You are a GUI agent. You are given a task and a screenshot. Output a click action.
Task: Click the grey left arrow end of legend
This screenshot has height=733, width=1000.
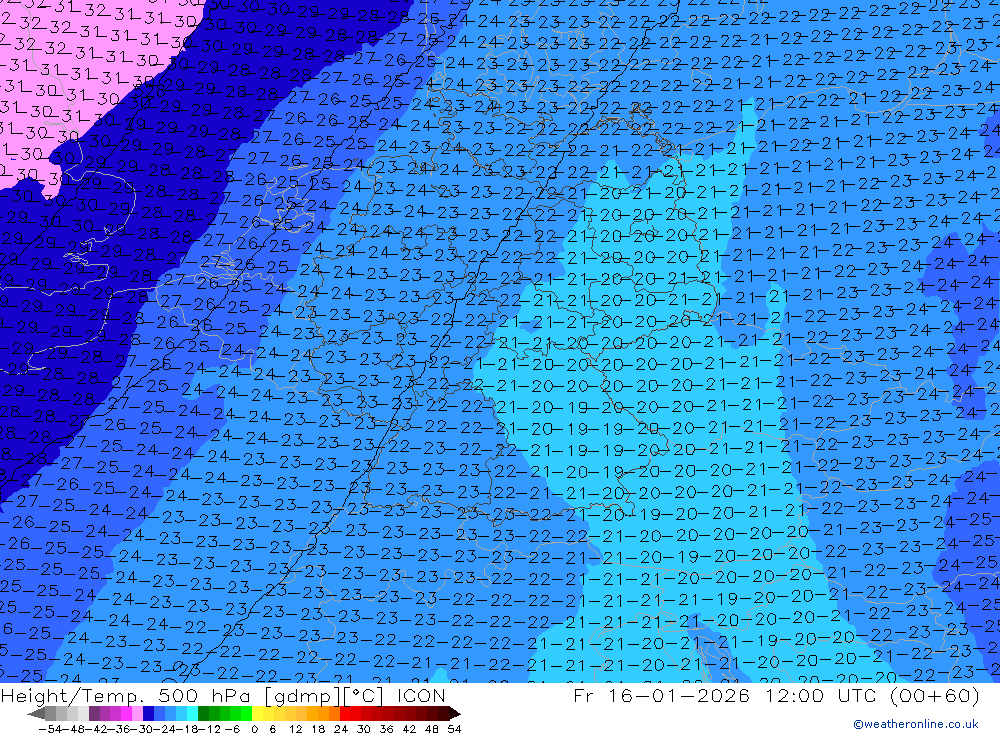36,713
